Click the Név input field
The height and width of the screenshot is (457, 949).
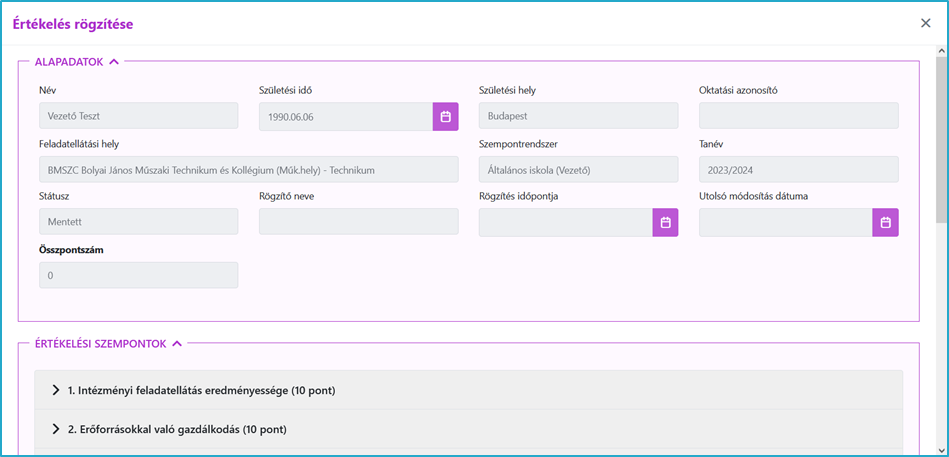(x=139, y=116)
